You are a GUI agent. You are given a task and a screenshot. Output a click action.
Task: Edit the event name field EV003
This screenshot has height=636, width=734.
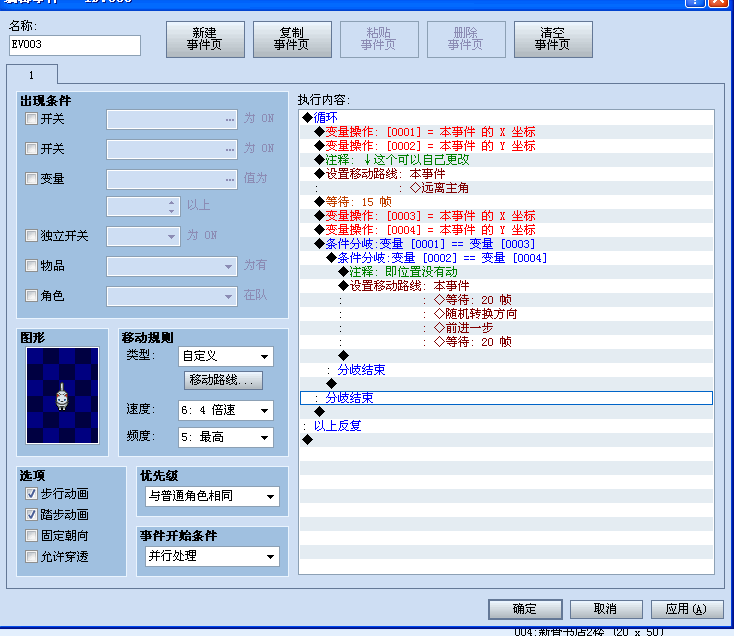click(x=74, y=45)
